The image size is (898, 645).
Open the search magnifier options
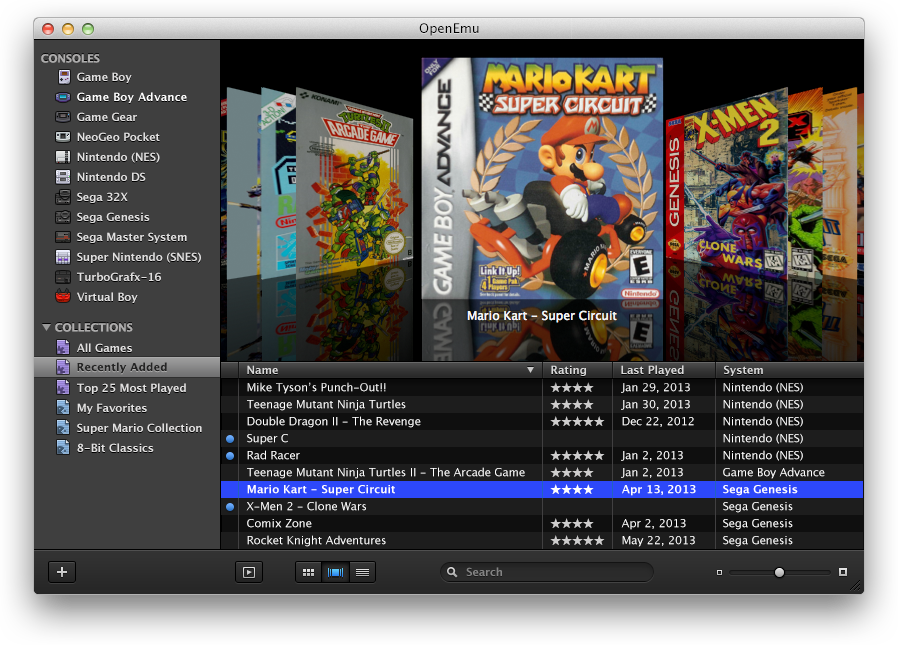[453, 572]
